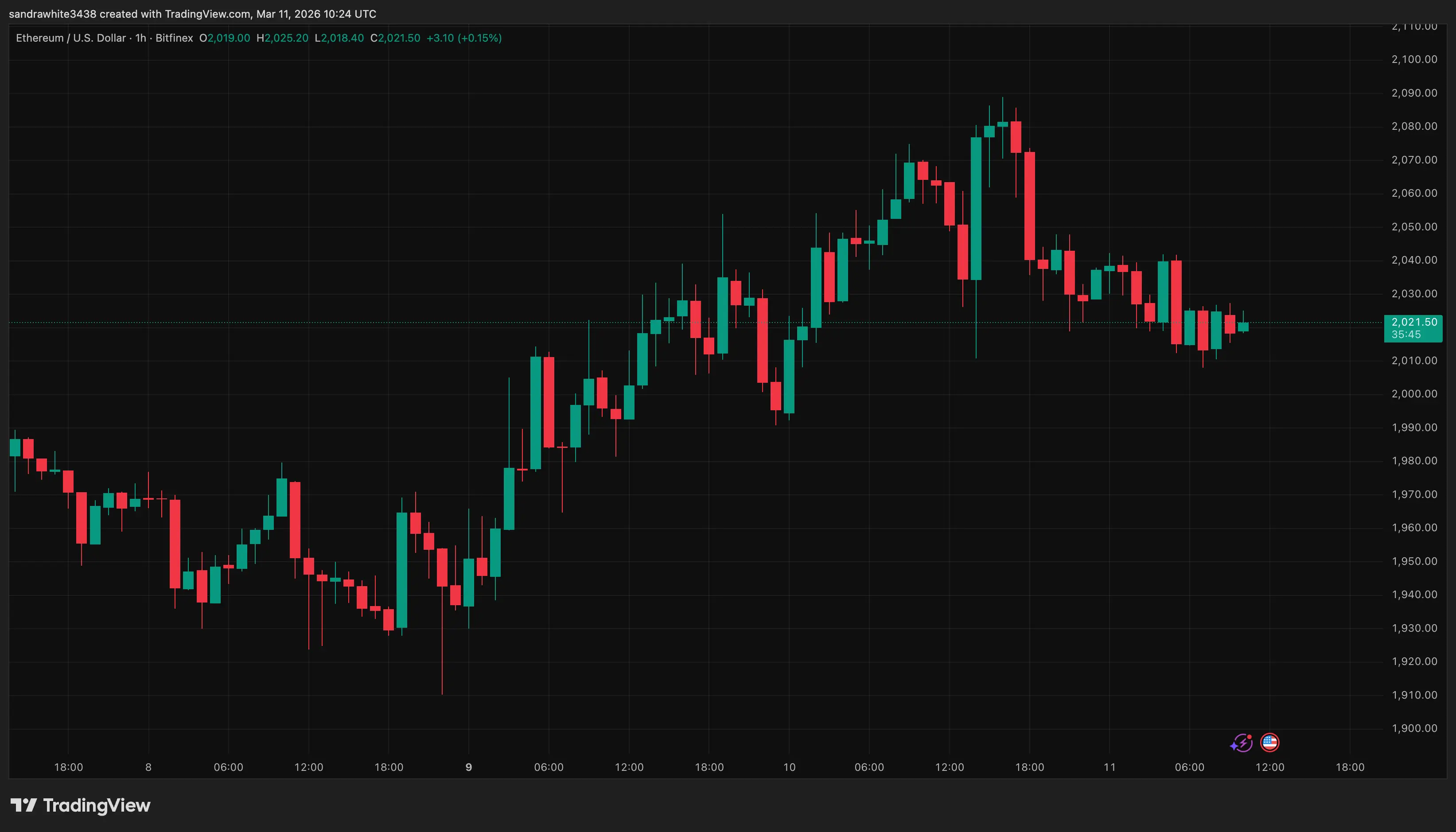Click the TradingView logo
This screenshot has width=1456, height=832.
coord(80,806)
